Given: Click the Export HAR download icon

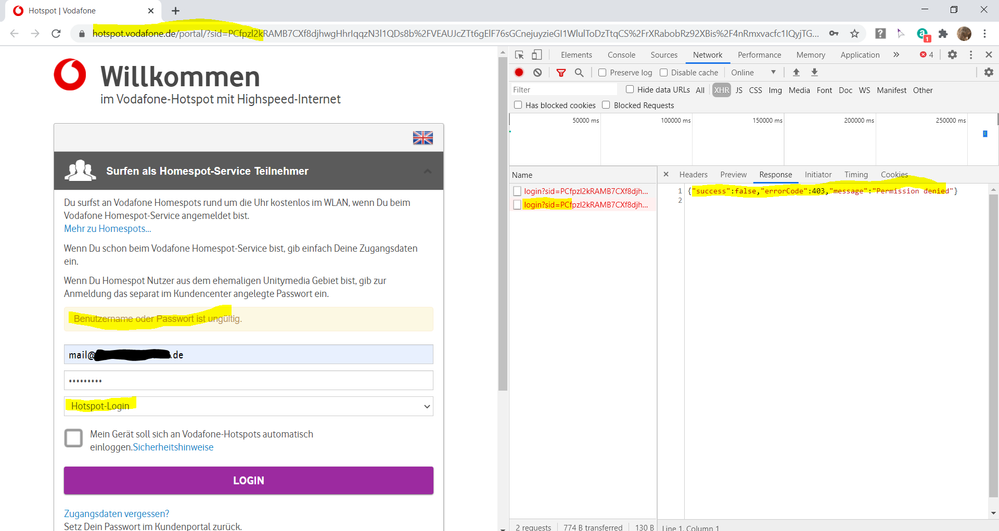Looking at the screenshot, I should coord(814,73).
